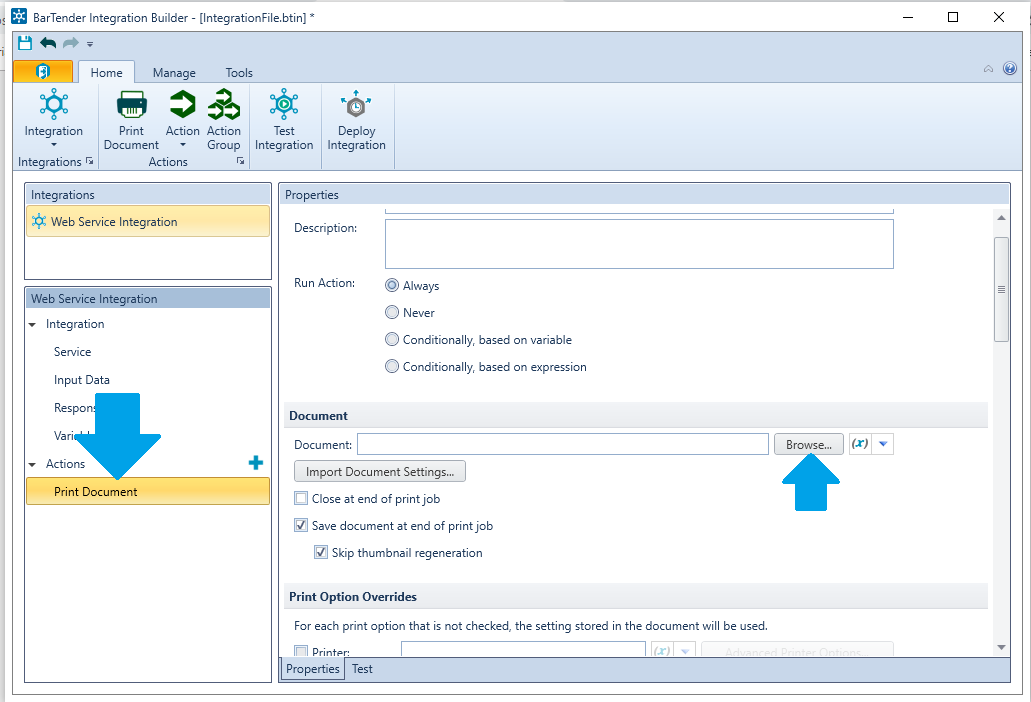Switch to the Test bottom tab

362,668
